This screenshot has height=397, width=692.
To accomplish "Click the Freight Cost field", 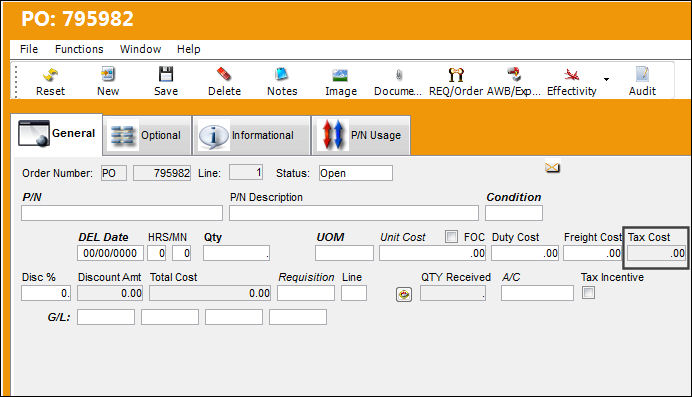I will pyautogui.click(x=592, y=253).
